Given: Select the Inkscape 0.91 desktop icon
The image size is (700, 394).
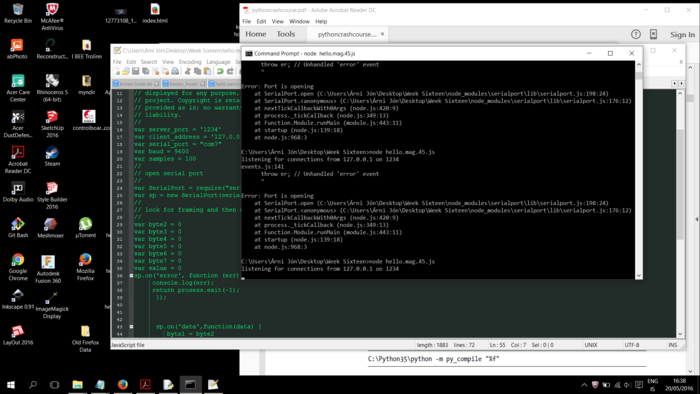Looking at the screenshot, I should tap(18, 299).
